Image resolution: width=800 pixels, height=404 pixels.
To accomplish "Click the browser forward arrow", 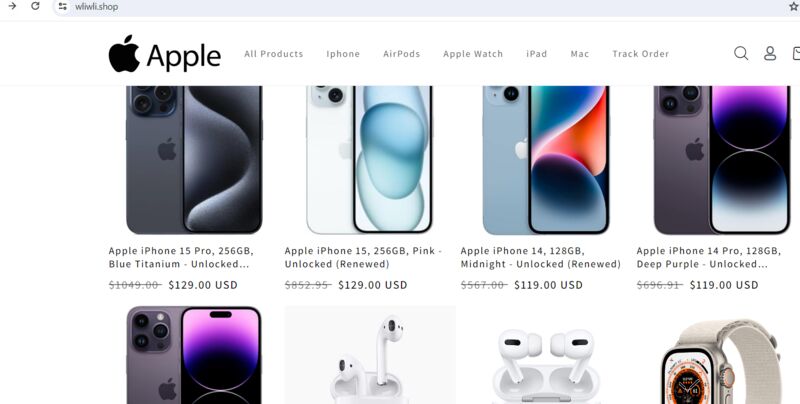I will (12, 6).
